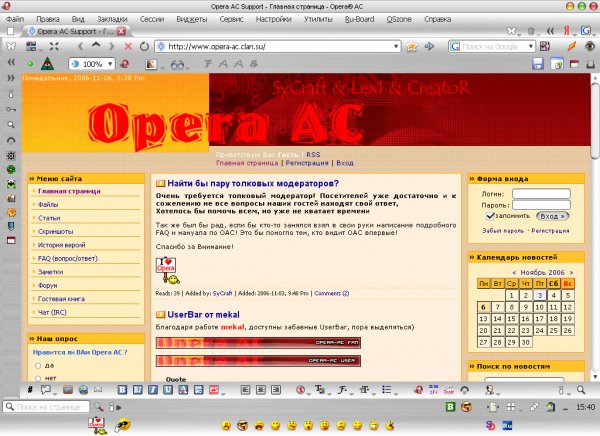This screenshot has height=436, width=600.
Task: Apply italic with the blue I icon
Action: pyautogui.click(x=153, y=390)
